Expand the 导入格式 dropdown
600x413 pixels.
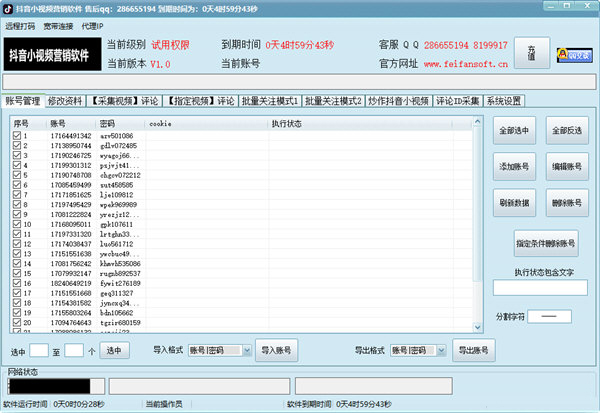[247, 350]
